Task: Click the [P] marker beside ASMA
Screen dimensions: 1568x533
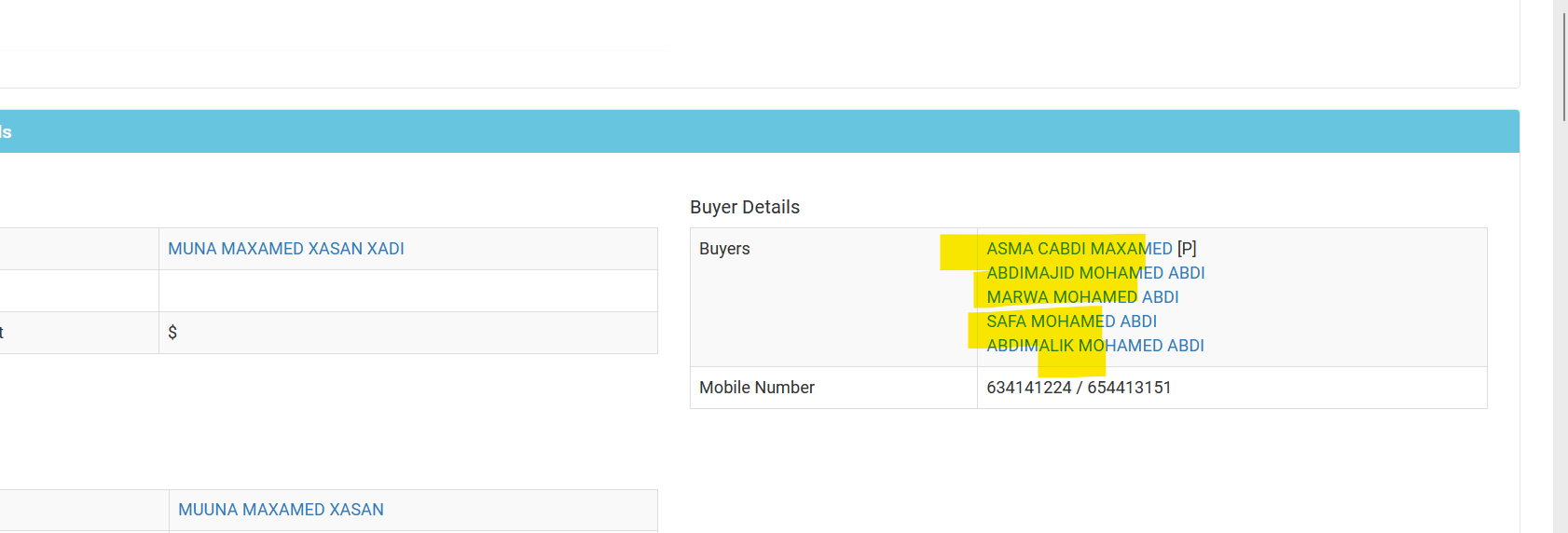Action: 1187,249
